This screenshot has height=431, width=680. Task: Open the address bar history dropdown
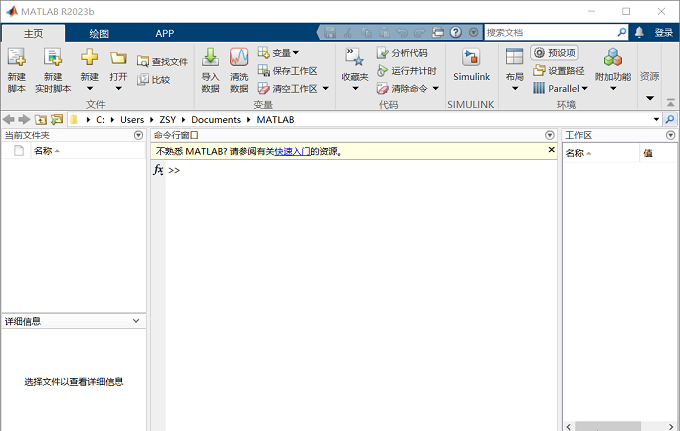pyautogui.click(x=656, y=119)
